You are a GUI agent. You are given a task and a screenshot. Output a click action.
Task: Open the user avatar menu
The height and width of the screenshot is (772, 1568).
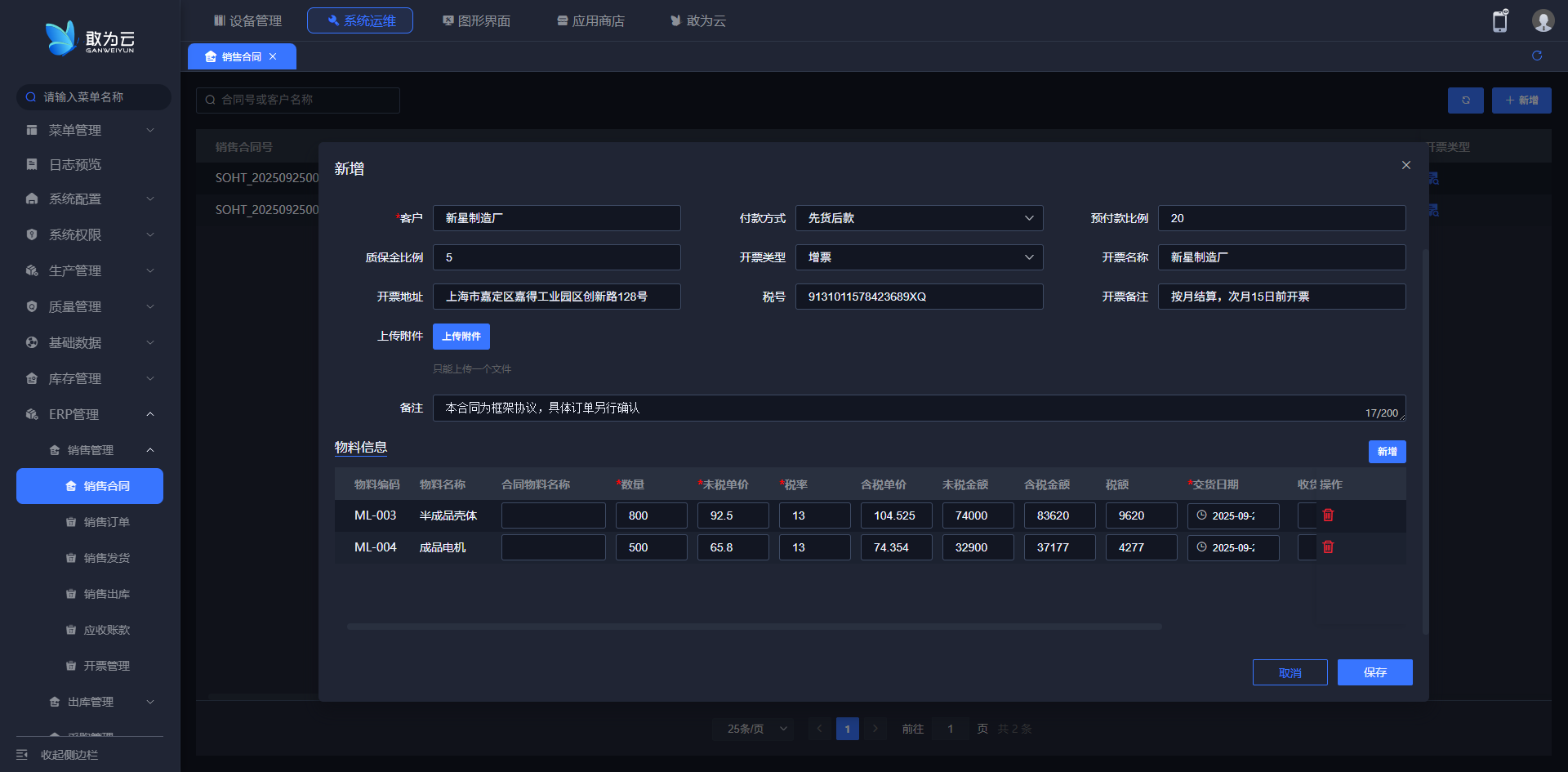click(1542, 21)
